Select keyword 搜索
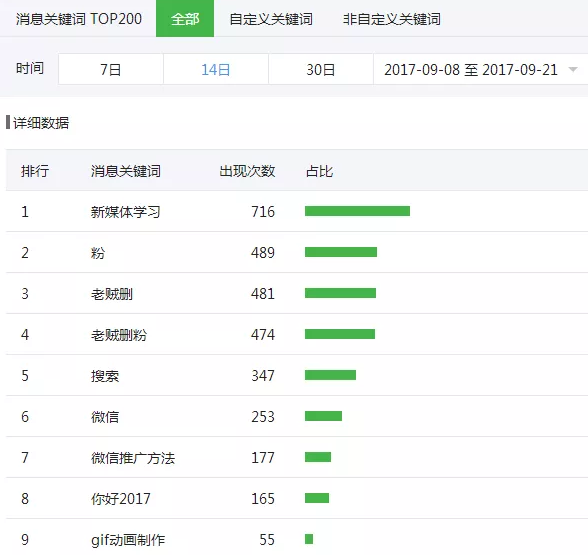Viewport: 588px width, 555px height. click(x=105, y=376)
